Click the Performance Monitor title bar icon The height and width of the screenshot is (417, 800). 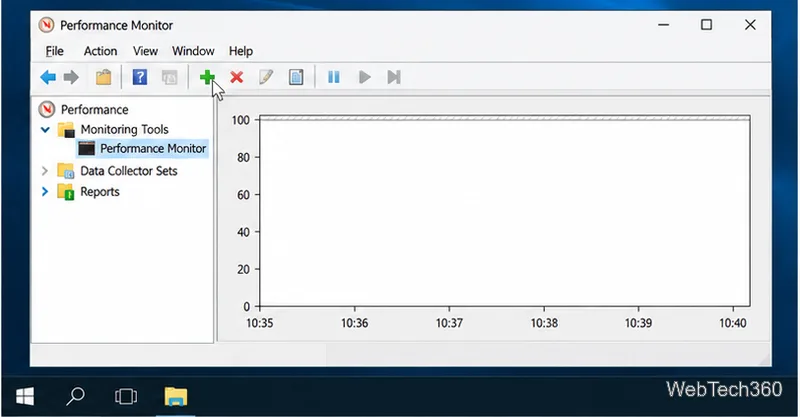46,25
